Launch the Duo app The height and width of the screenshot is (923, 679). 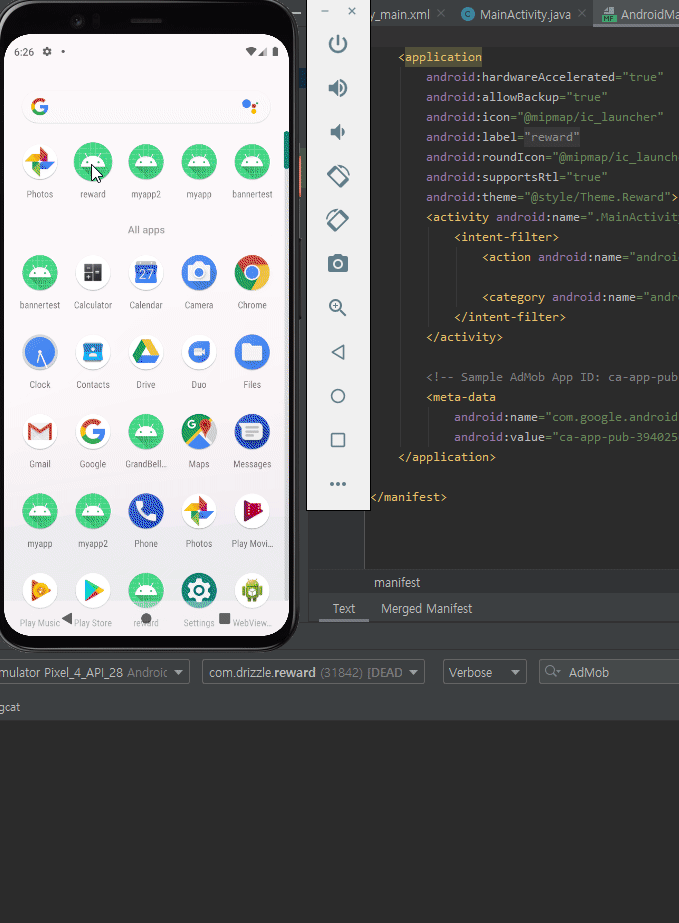coord(199,353)
